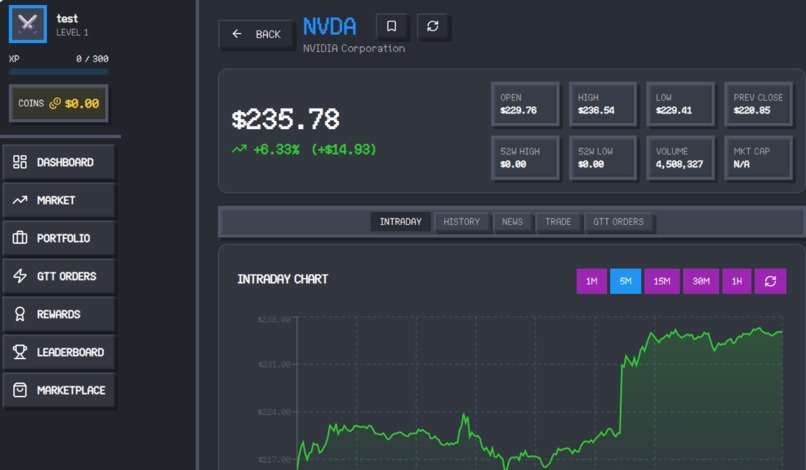Switch to the History tab
The width and height of the screenshot is (806, 470).
(x=461, y=222)
